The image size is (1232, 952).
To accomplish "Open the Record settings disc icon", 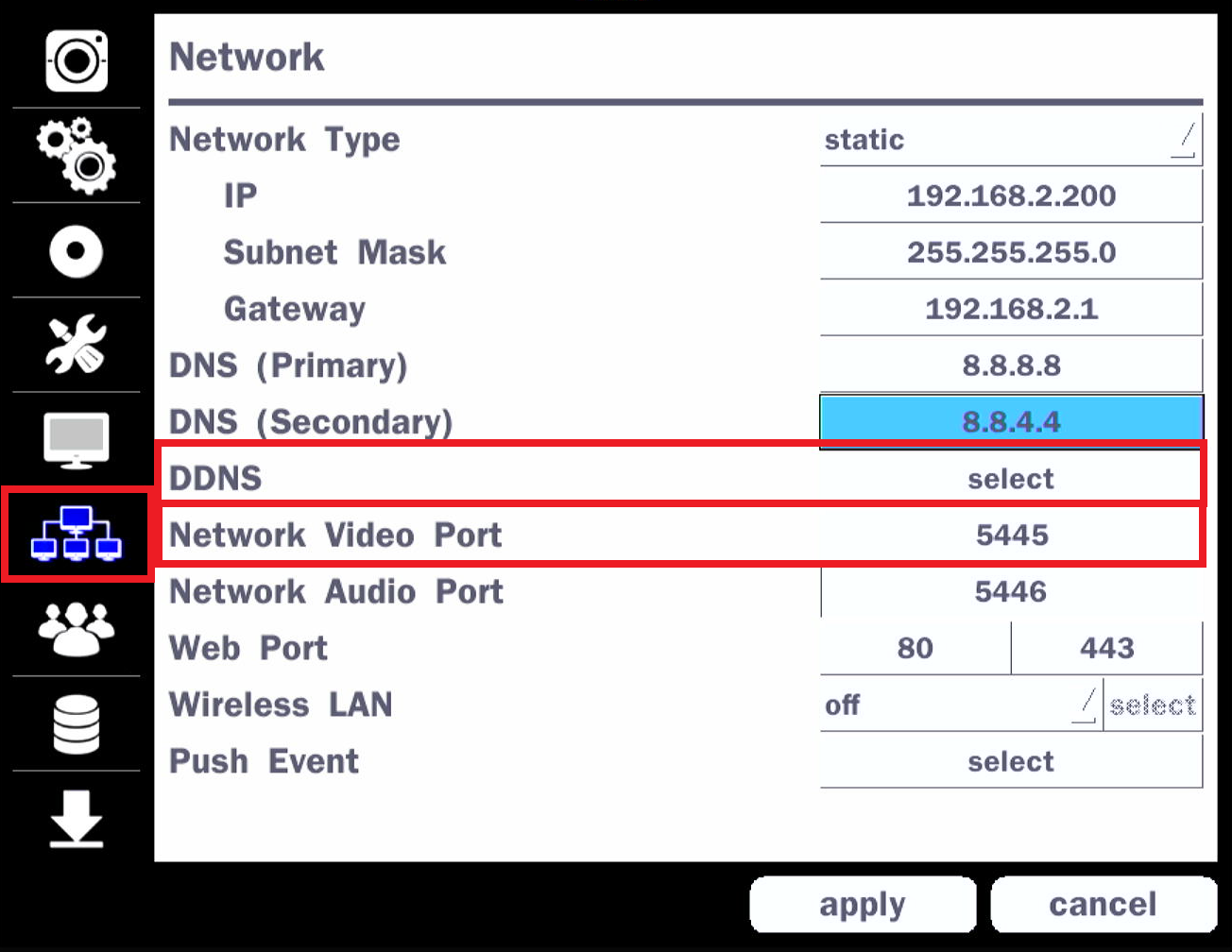I will tap(76, 250).
